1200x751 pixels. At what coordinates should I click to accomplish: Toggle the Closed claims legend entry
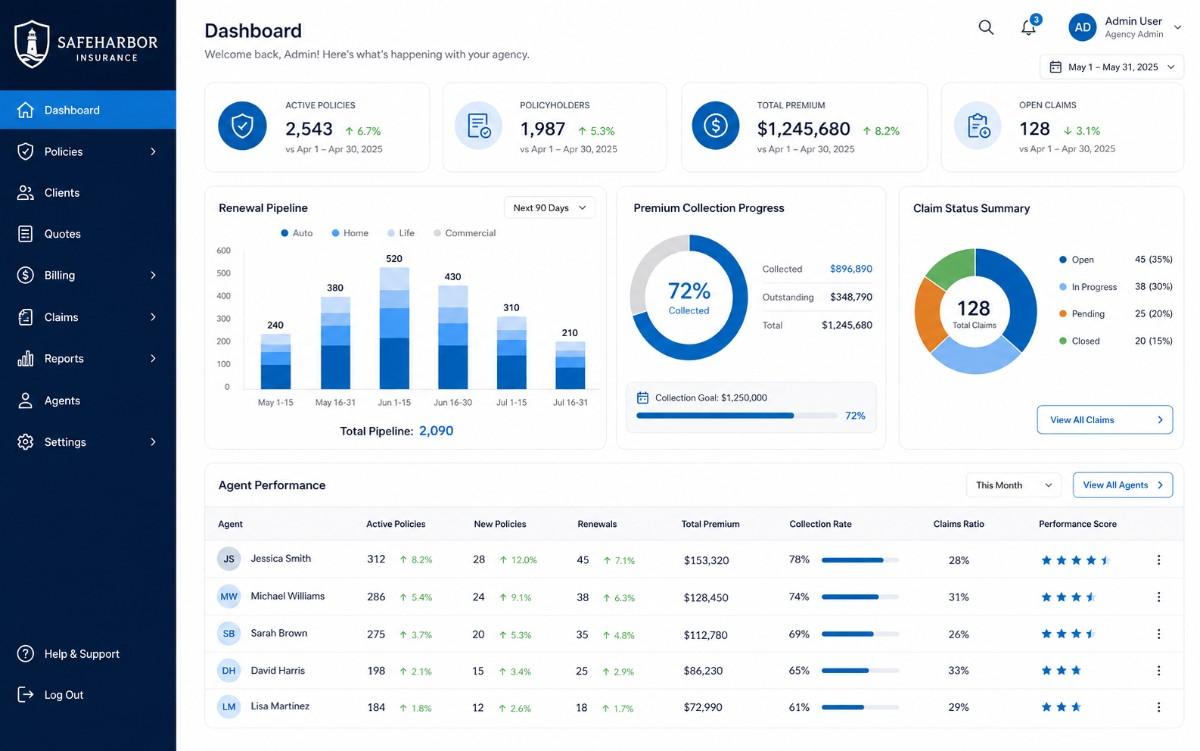point(1115,341)
